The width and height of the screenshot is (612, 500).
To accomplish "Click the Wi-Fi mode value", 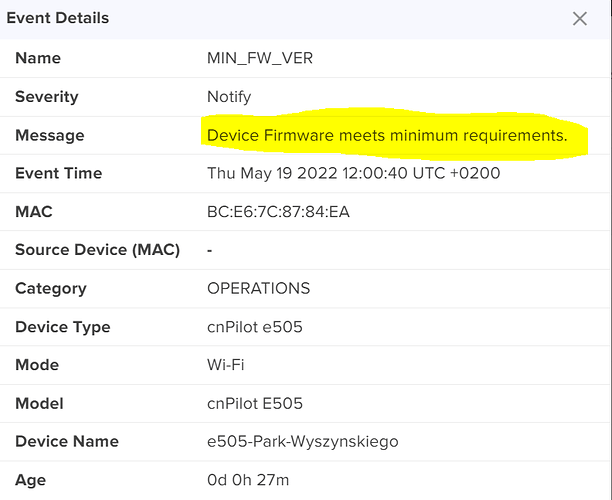I will tap(226, 365).
